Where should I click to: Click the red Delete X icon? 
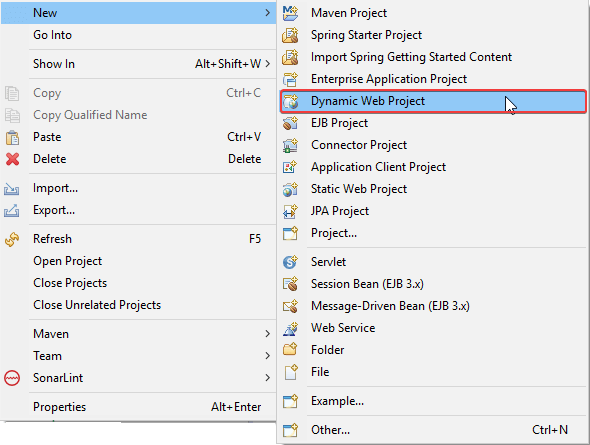[x=12, y=159]
